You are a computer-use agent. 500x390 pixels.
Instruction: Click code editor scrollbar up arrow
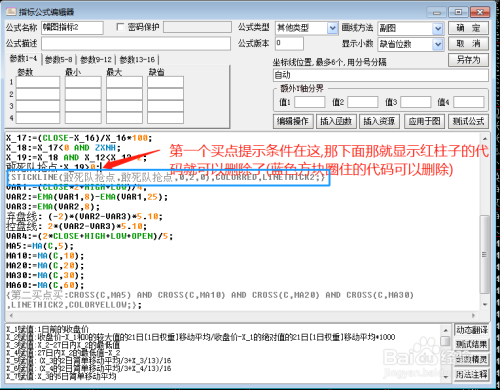[x=485, y=138]
